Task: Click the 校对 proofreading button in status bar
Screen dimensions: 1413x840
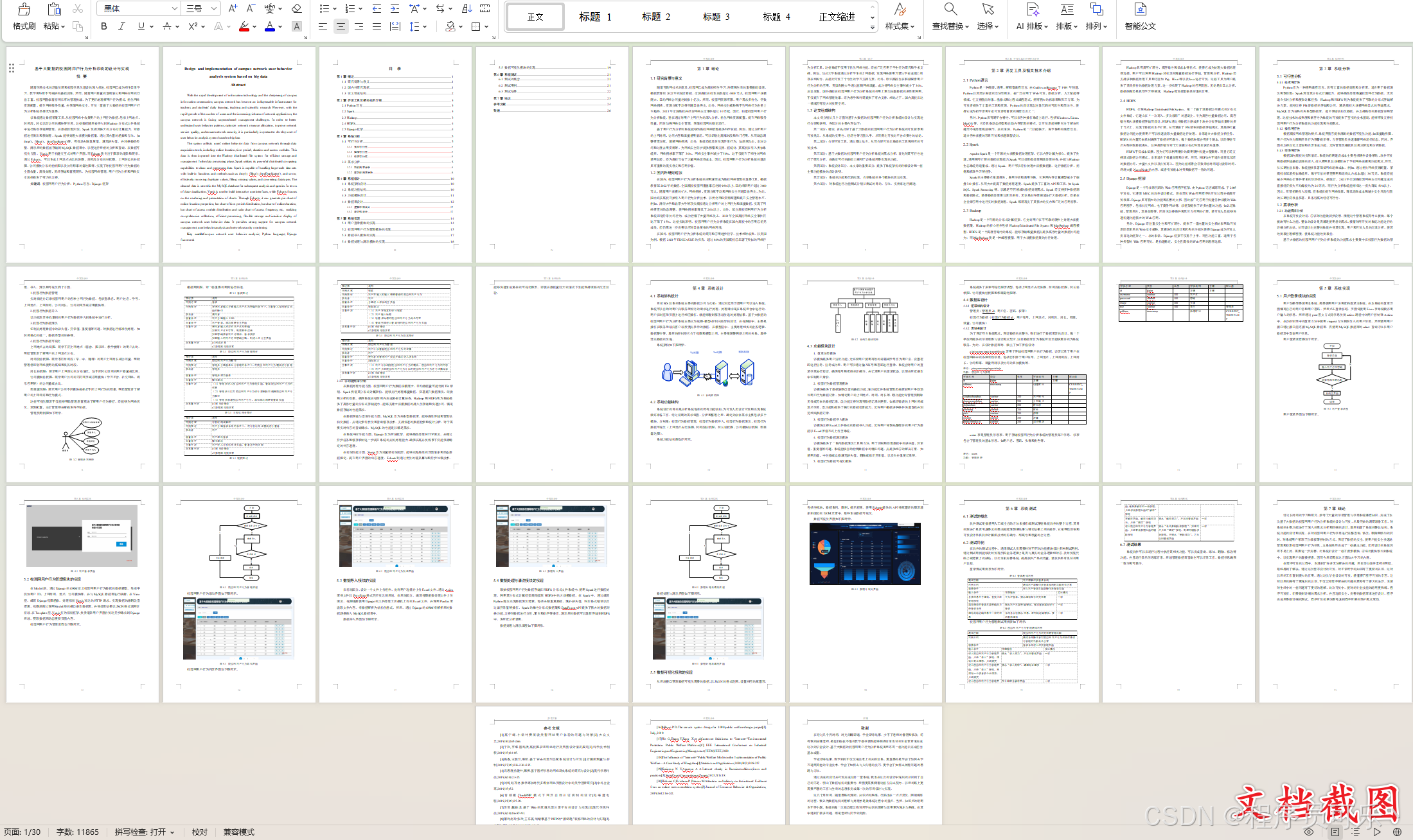Action: [x=200, y=832]
